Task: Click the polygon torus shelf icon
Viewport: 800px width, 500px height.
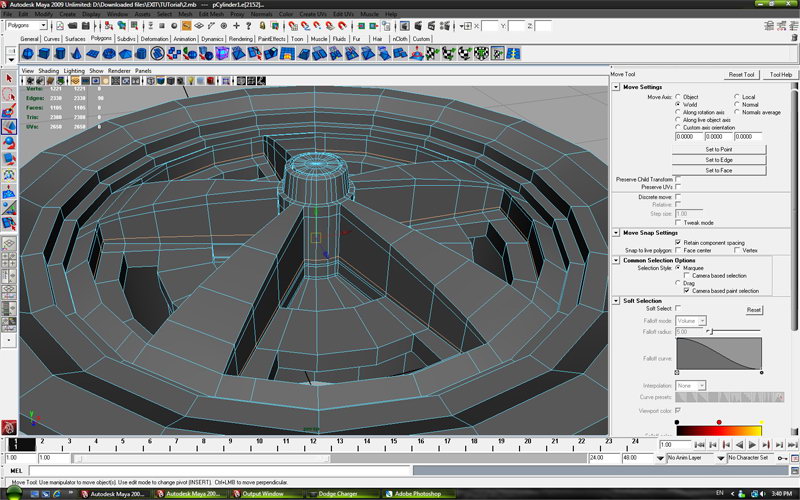Action: point(108,53)
